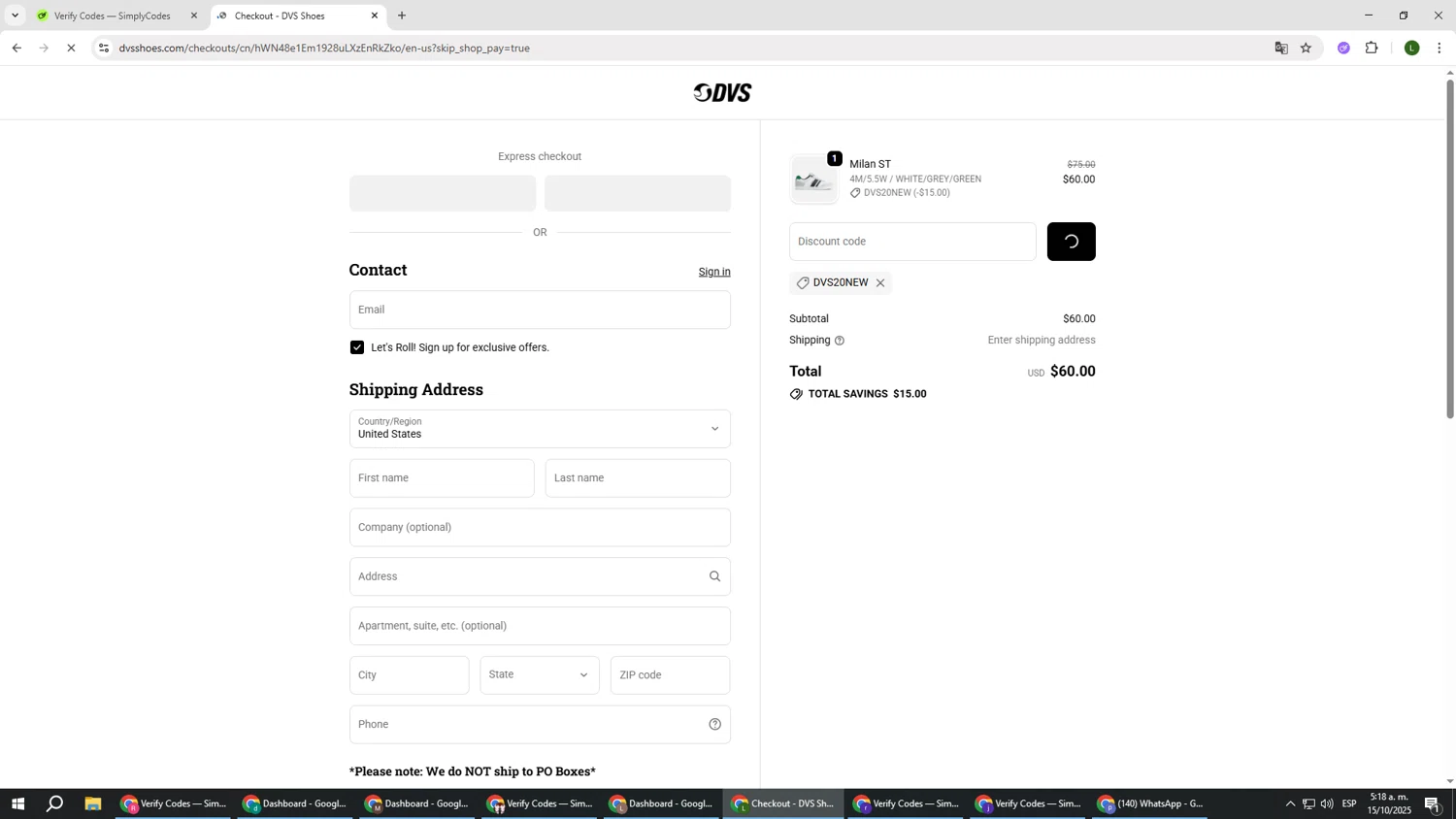The height and width of the screenshot is (819, 1456).
Task: Switch to the Verify Codes SimplyCodes tab
Action: (113, 16)
